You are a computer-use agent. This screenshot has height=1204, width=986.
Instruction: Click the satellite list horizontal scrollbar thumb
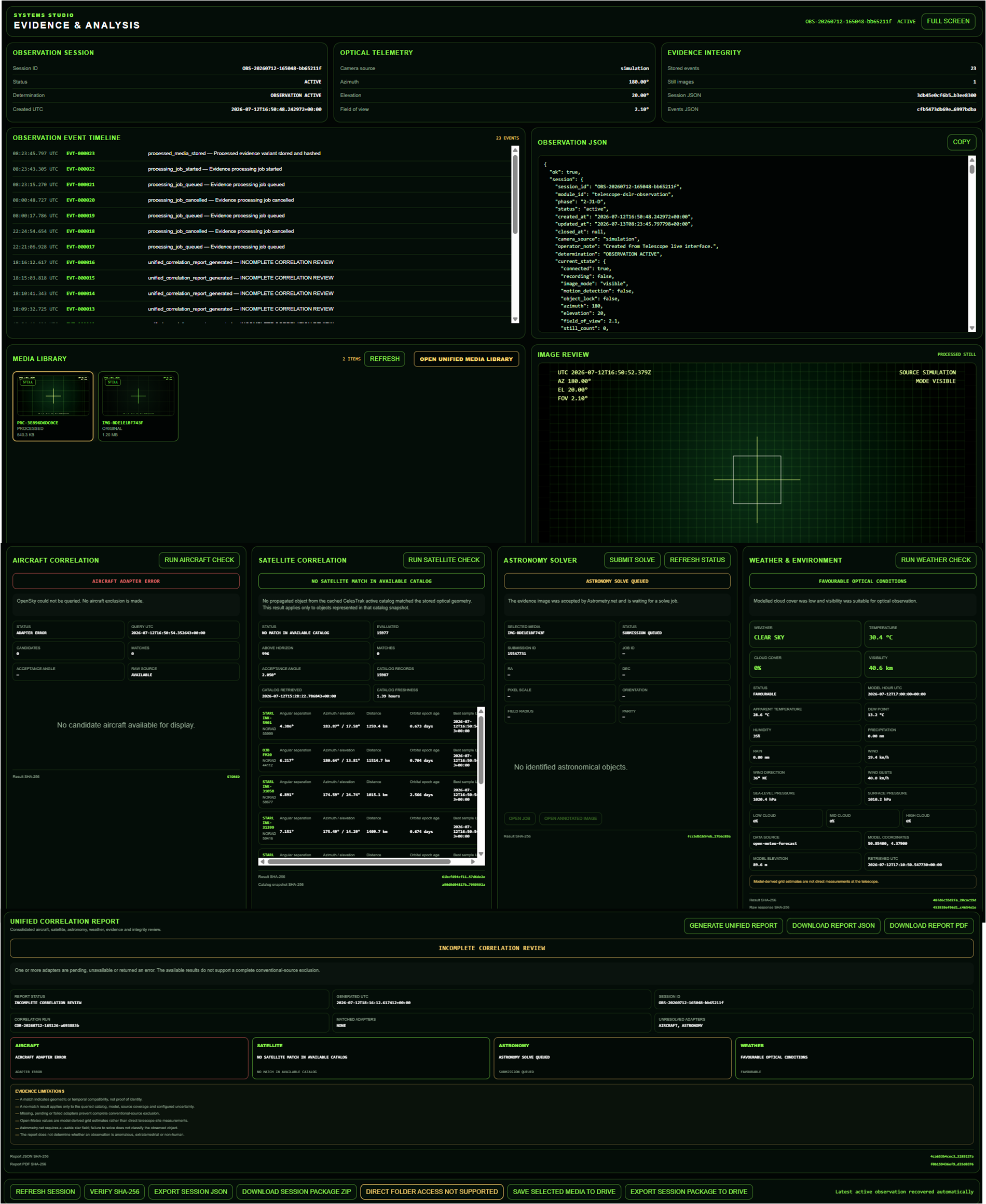(359, 861)
